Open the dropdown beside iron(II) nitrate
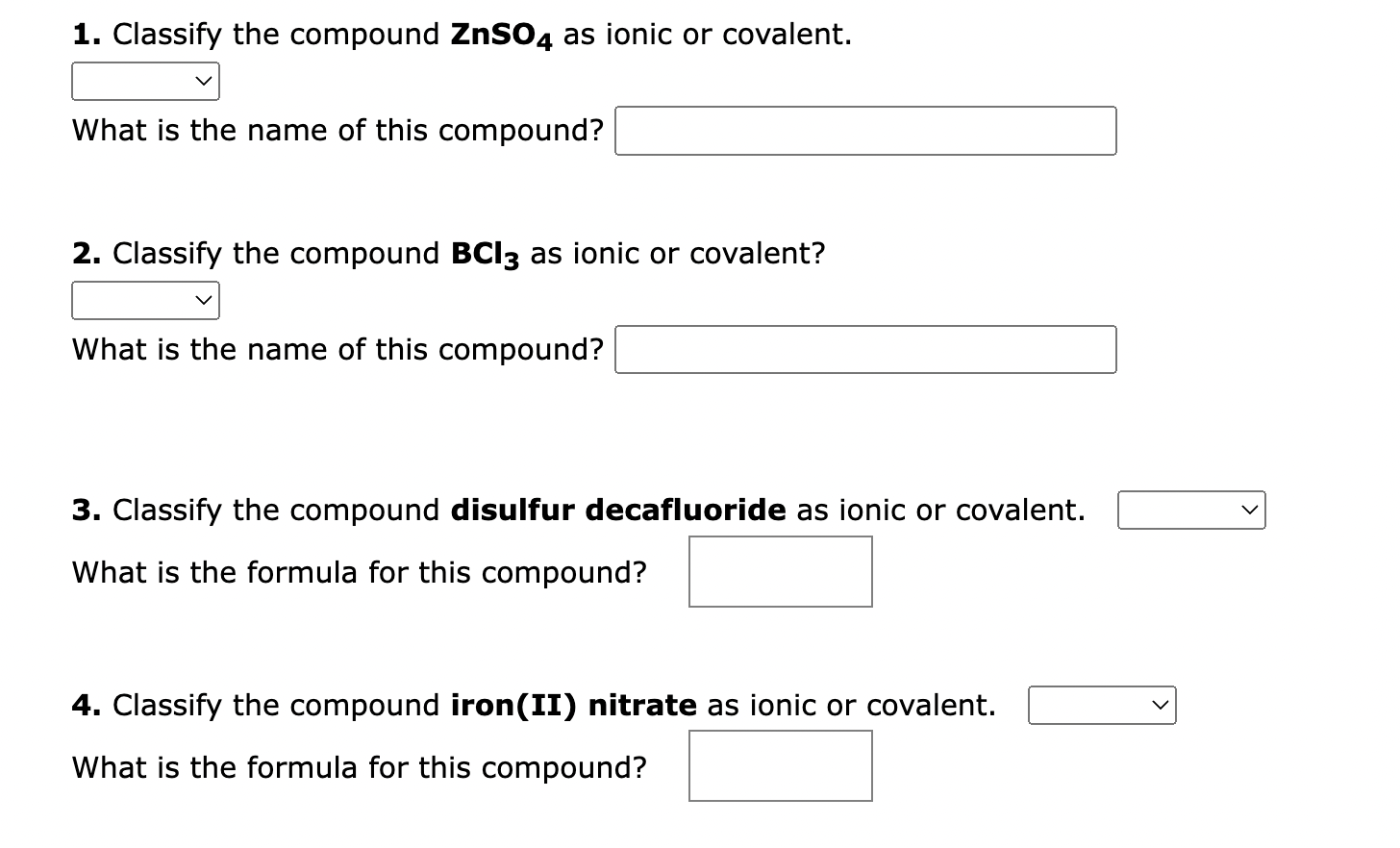Viewport: 1400px width, 848px height. coord(1101,705)
